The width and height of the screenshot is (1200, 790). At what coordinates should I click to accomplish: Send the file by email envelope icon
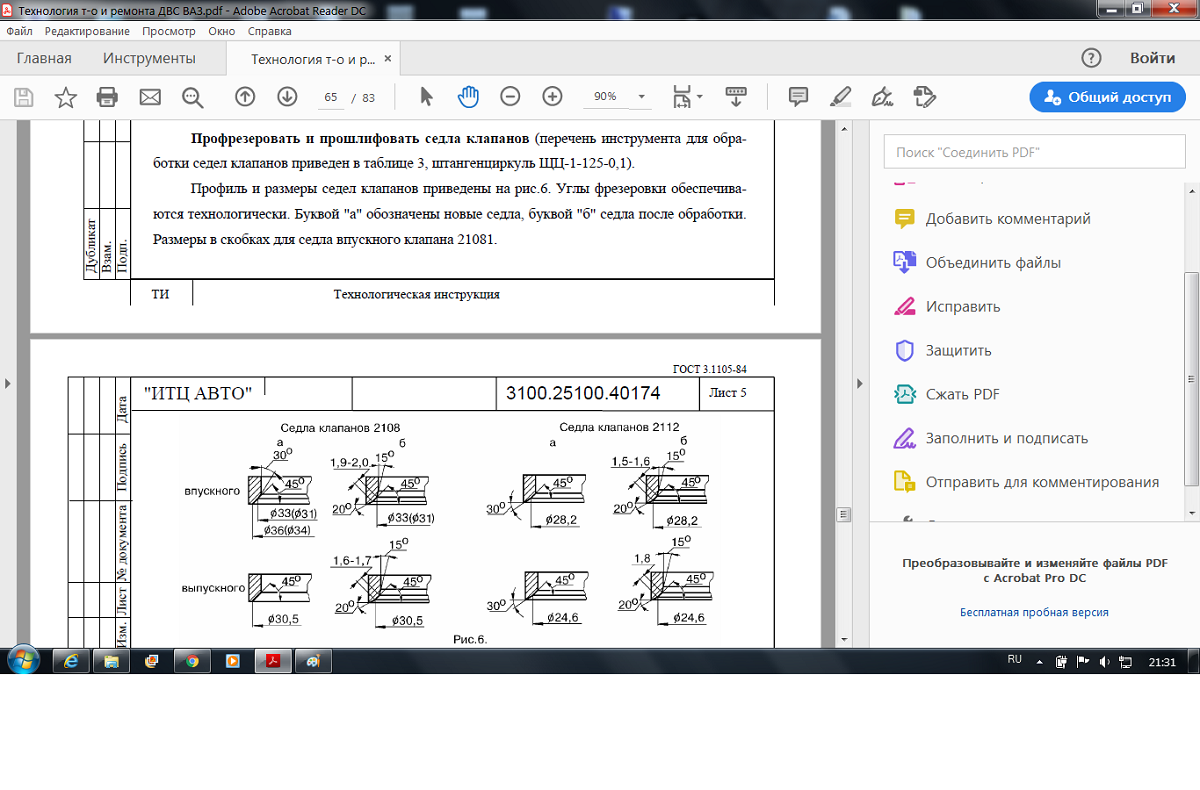(150, 97)
